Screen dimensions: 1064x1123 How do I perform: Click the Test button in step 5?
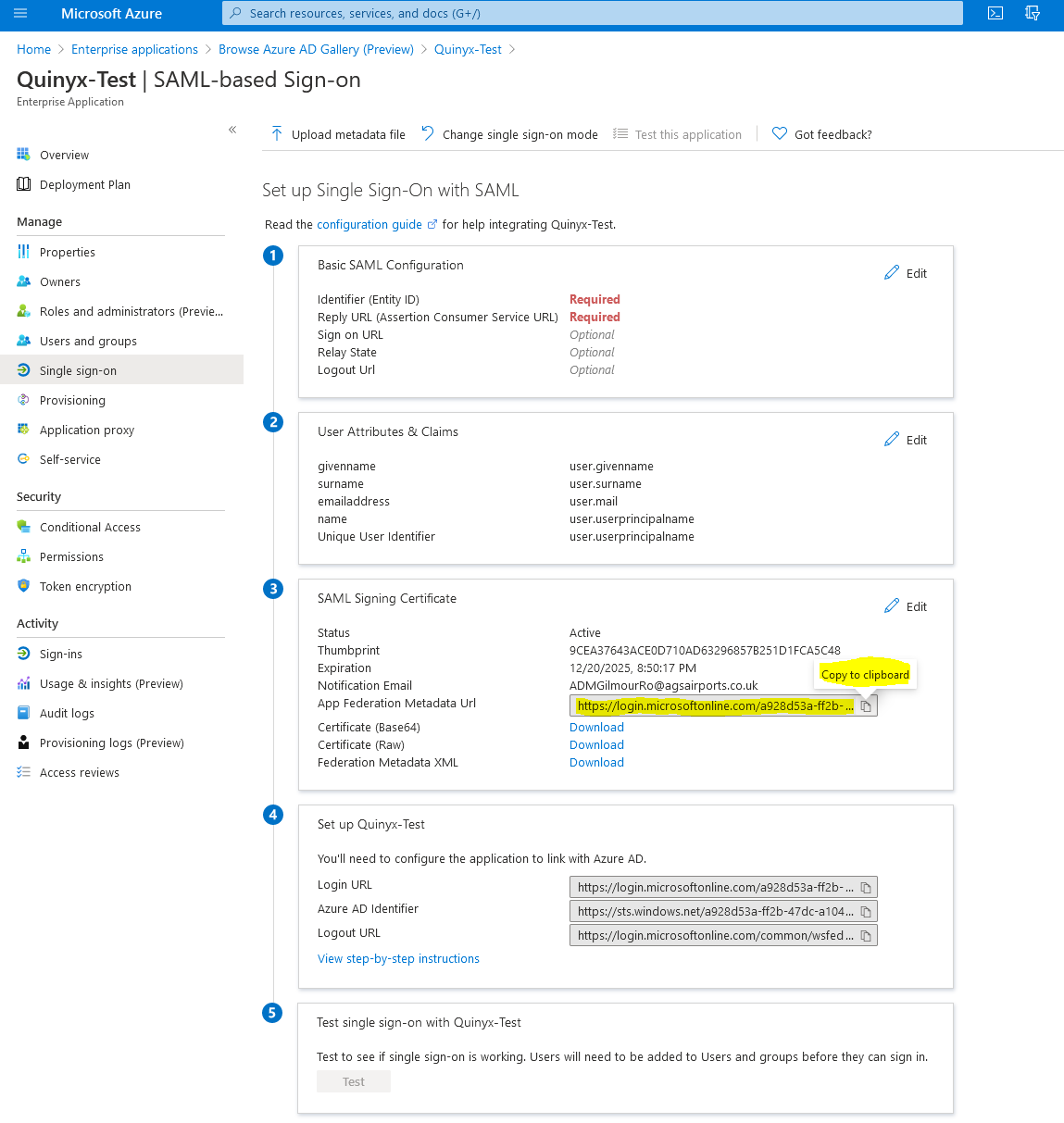point(354,1081)
